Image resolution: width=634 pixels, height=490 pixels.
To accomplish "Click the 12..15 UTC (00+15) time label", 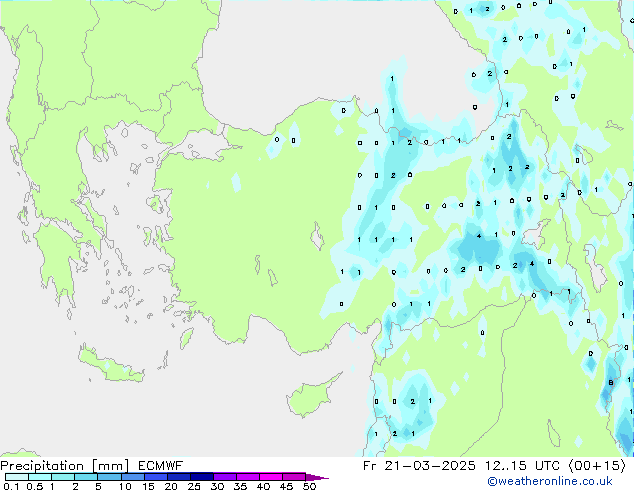I will [556, 466].
